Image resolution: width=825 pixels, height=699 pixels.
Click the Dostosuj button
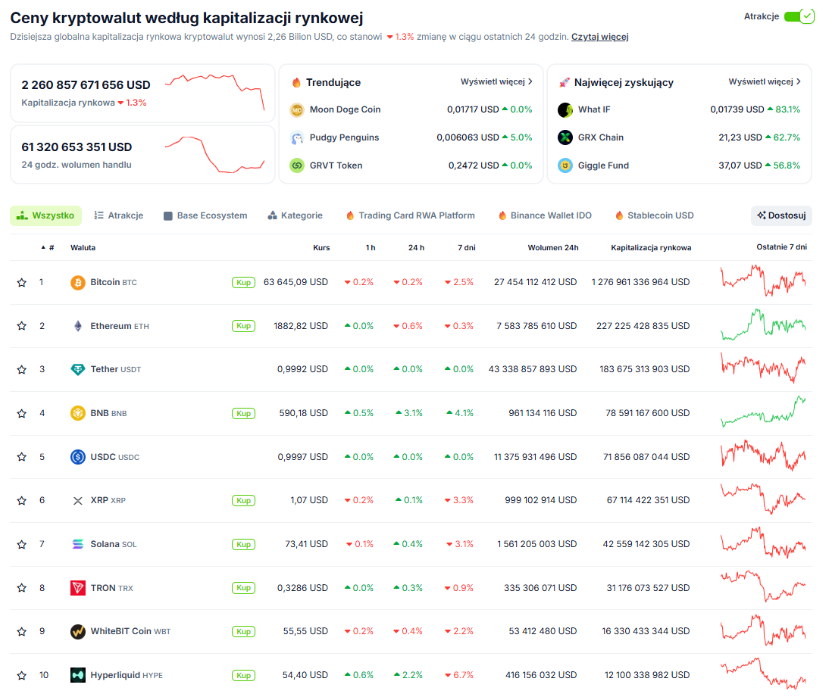(781, 216)
